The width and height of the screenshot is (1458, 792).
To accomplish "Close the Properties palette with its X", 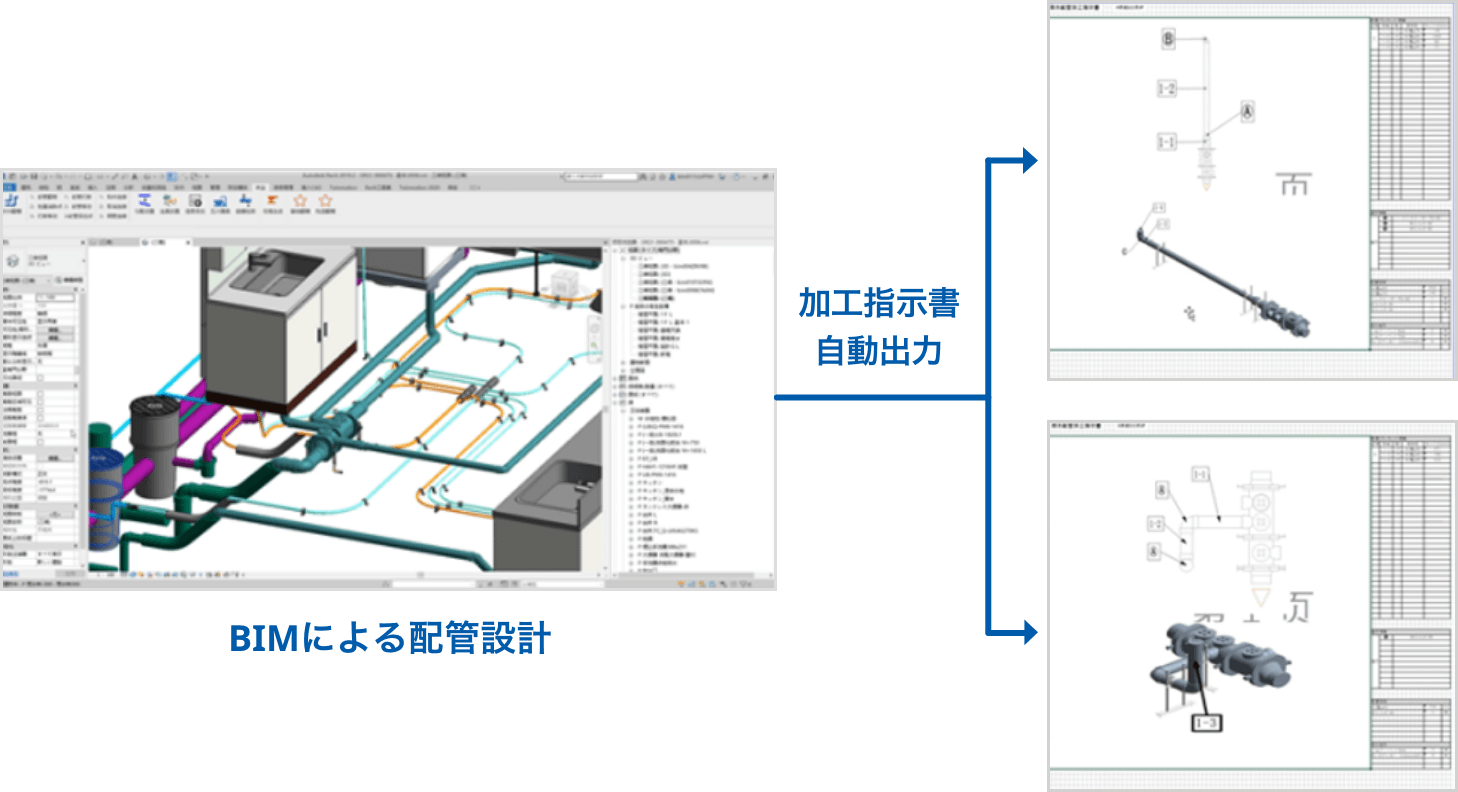I will [83, 242].
